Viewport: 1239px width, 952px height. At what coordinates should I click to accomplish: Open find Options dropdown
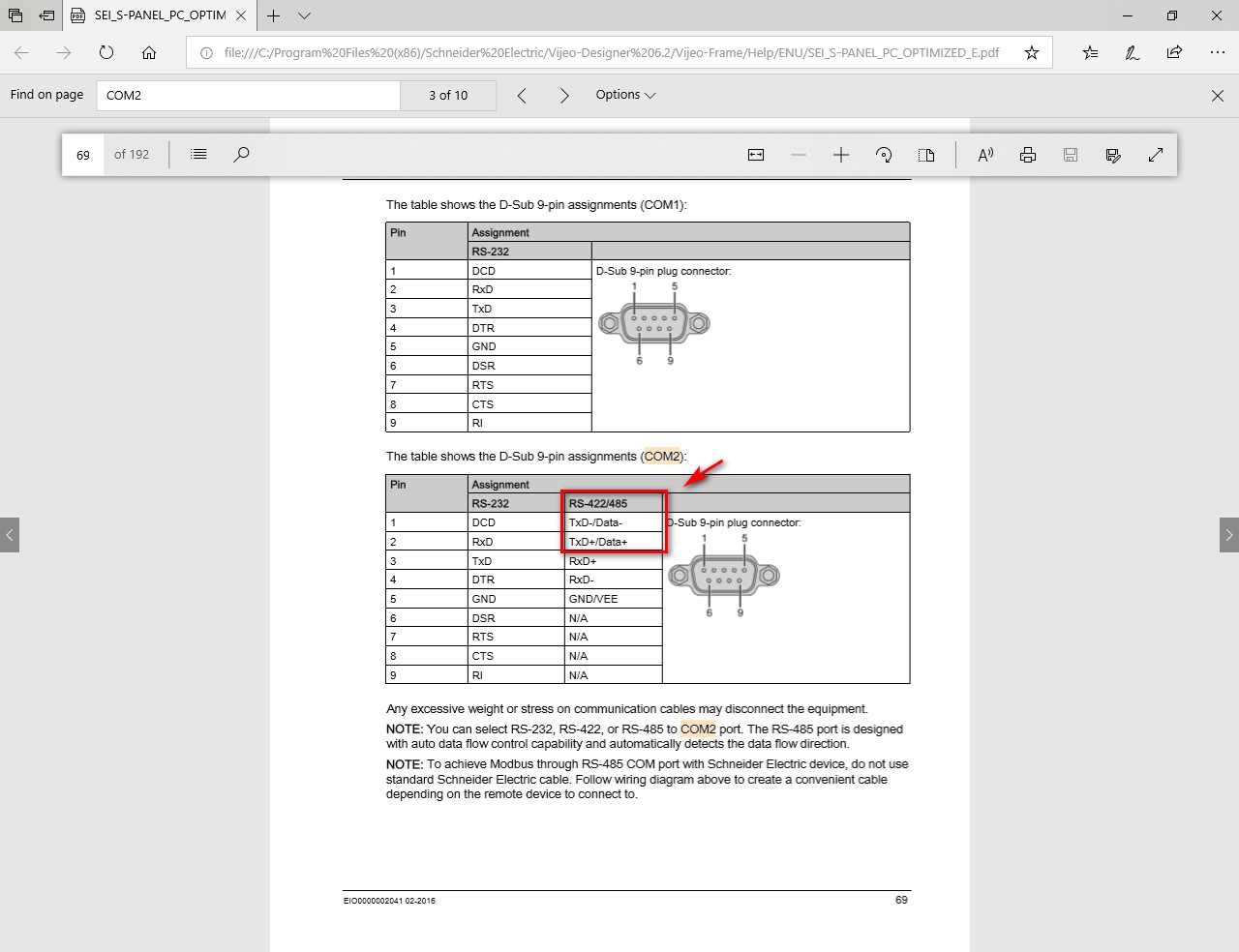625,95
